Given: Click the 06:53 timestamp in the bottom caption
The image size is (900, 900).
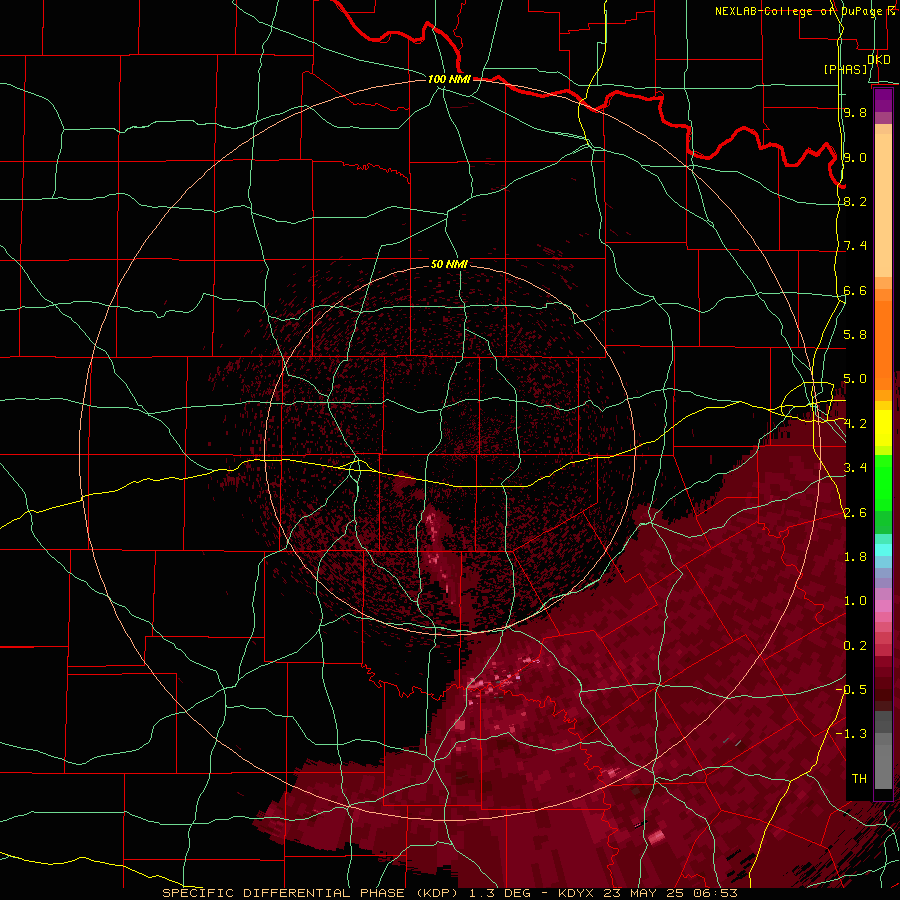Looking at the screenshot, I should click(x=717, y=893).
